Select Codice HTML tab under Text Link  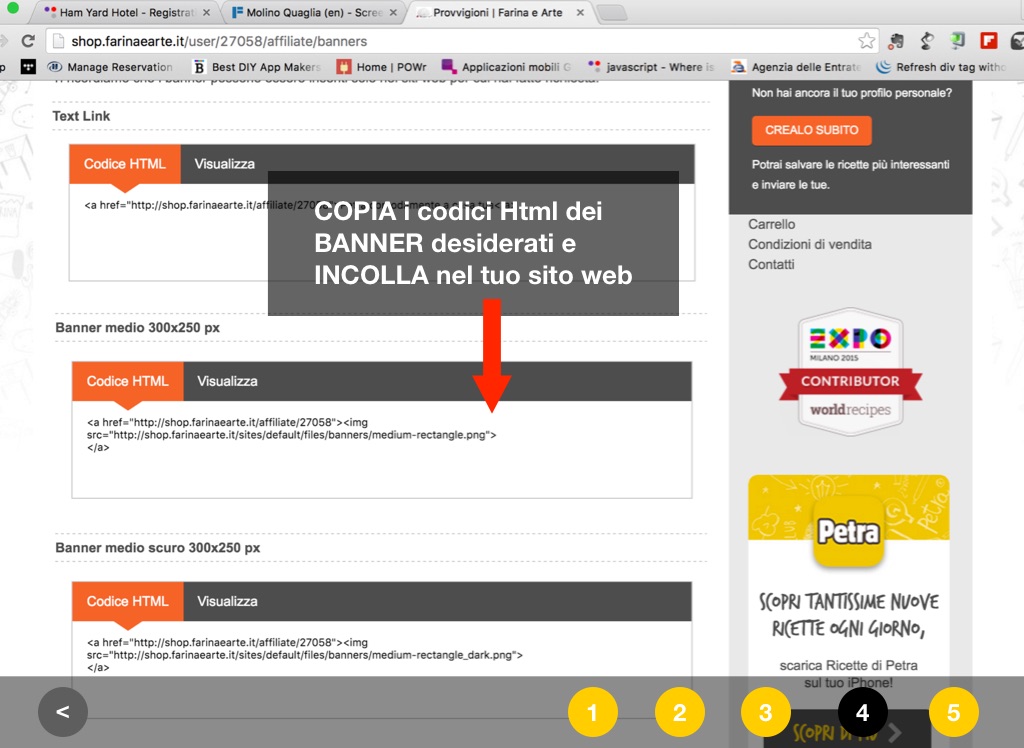pyautogui.click(x=125, y=164)
